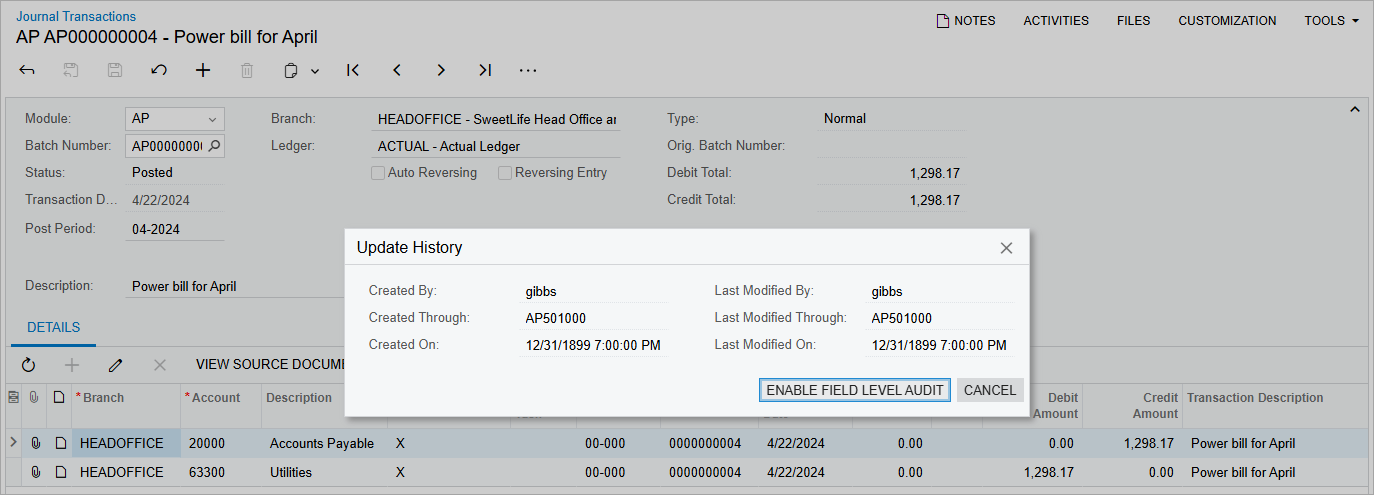1374x495 pixels.
Task: Toggle the Auto Reversing checkbox
Action: (378, 173)
